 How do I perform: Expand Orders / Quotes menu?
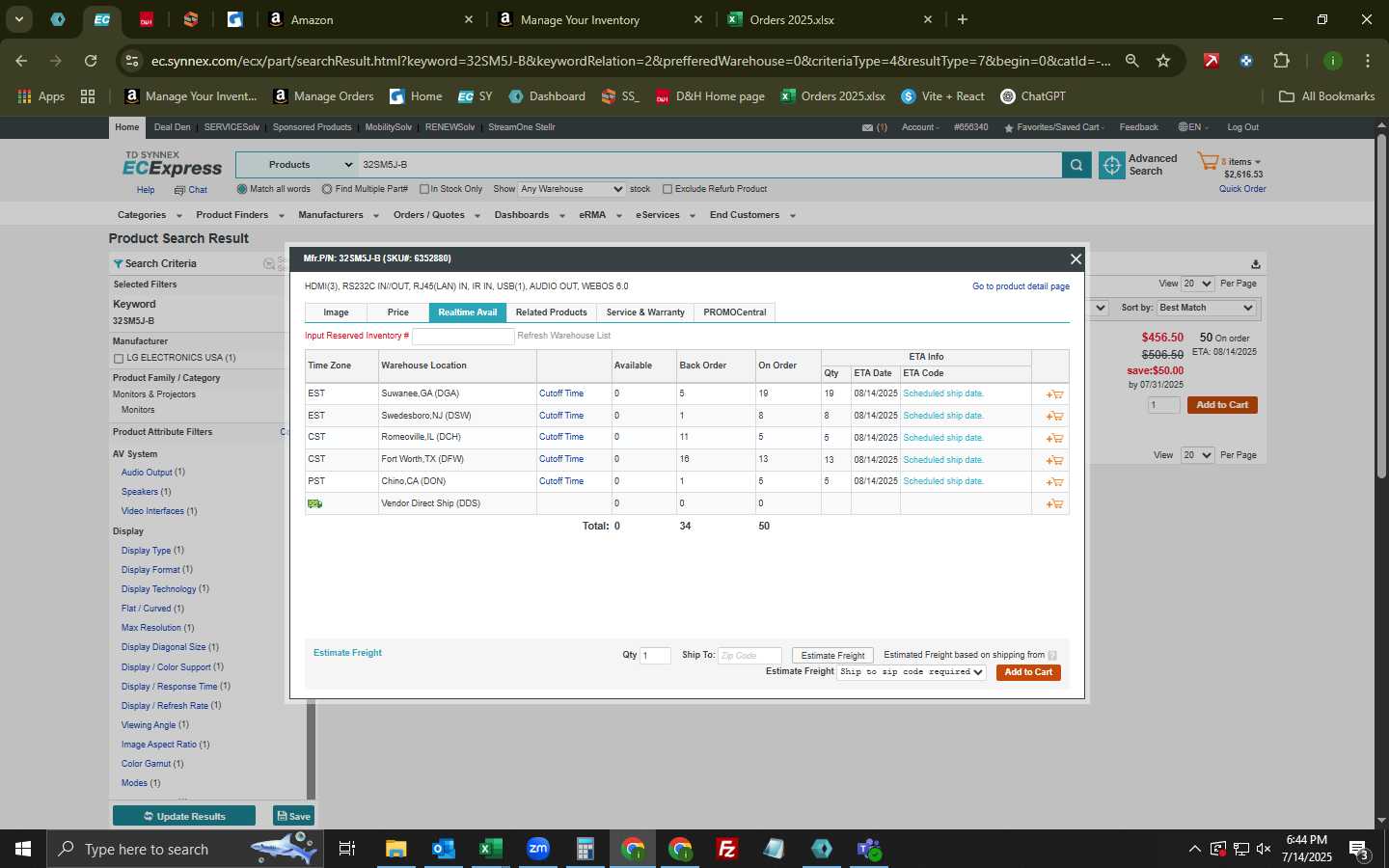[x=436, y=215]
